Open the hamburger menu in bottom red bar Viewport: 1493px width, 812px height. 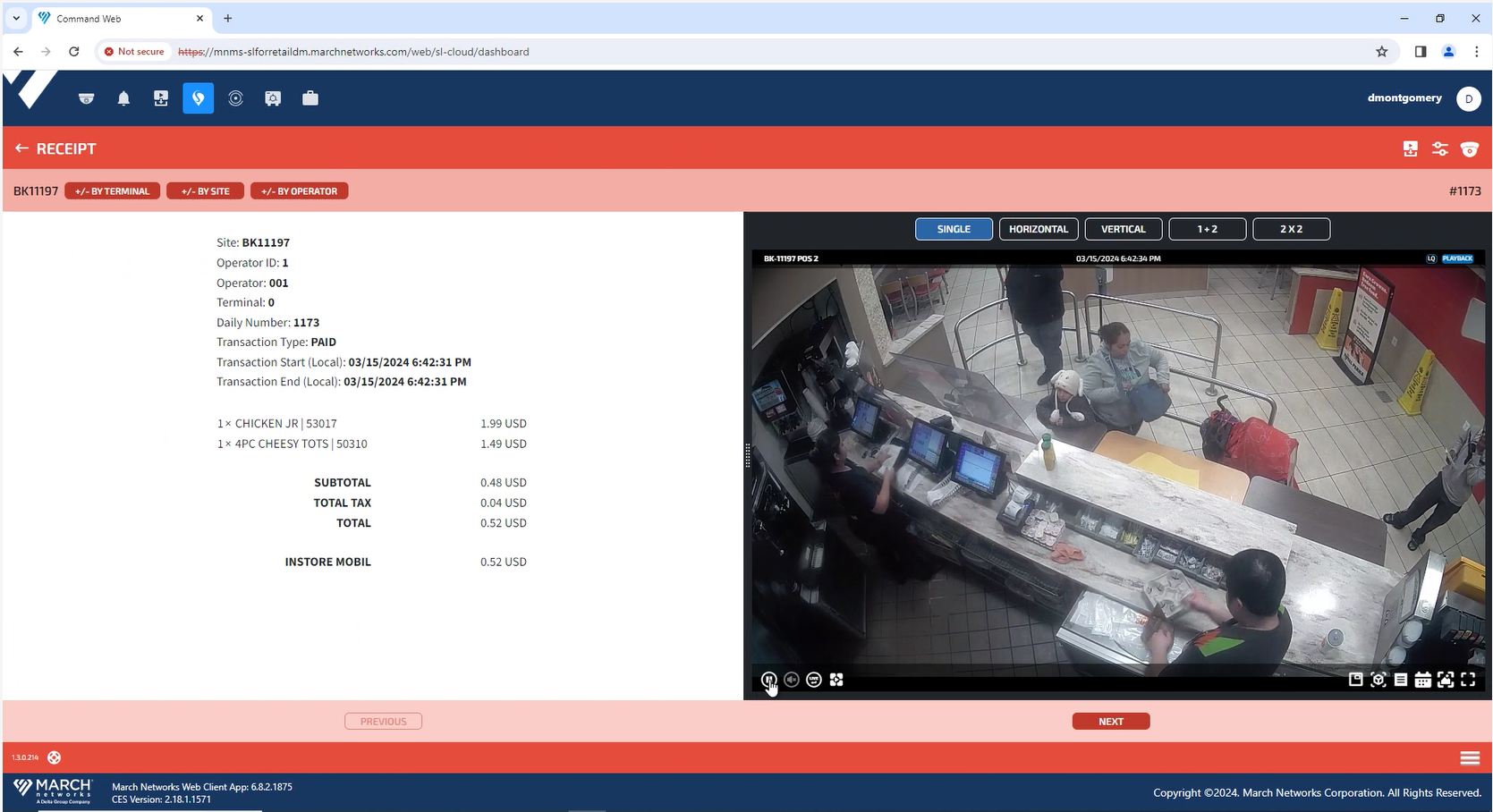point(1470,757)
